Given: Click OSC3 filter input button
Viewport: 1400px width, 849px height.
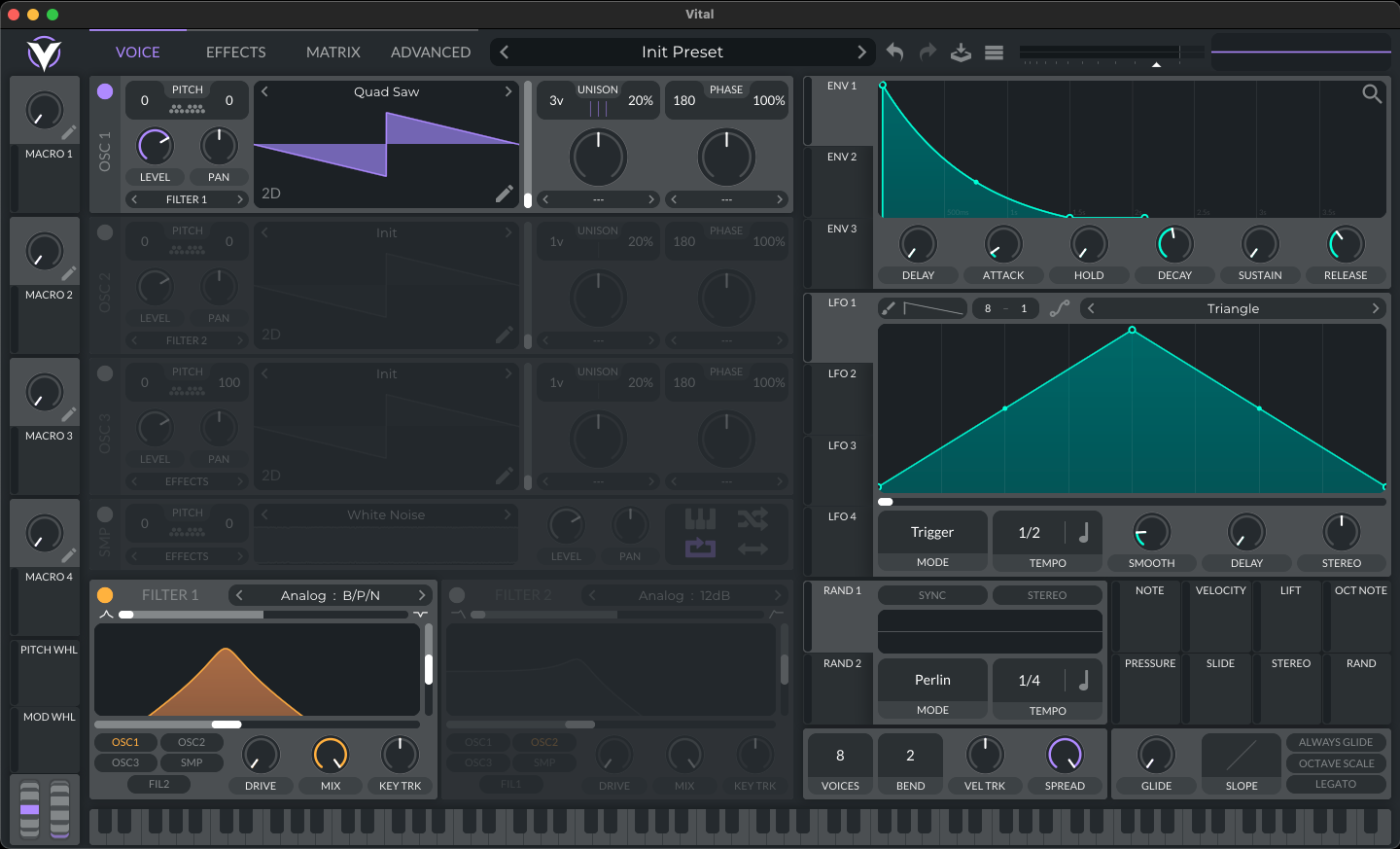Looking at the screenshot, I should pos(125,762).
